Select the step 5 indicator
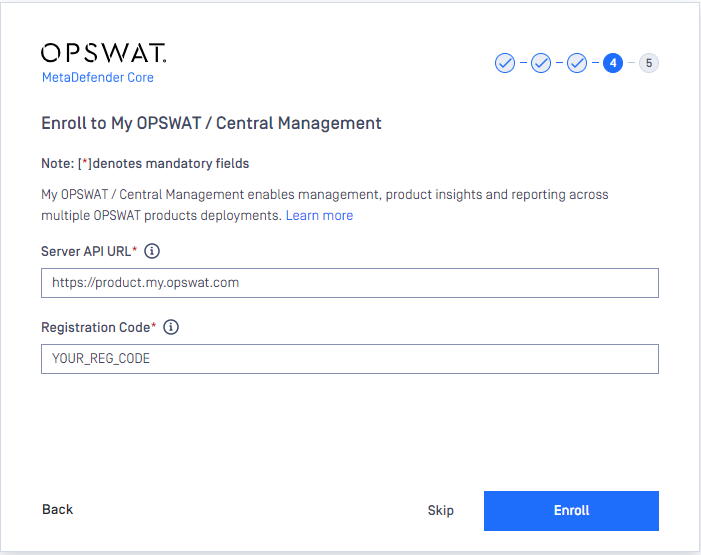Screen dimensions: 701x555 [x=649, y=63]
